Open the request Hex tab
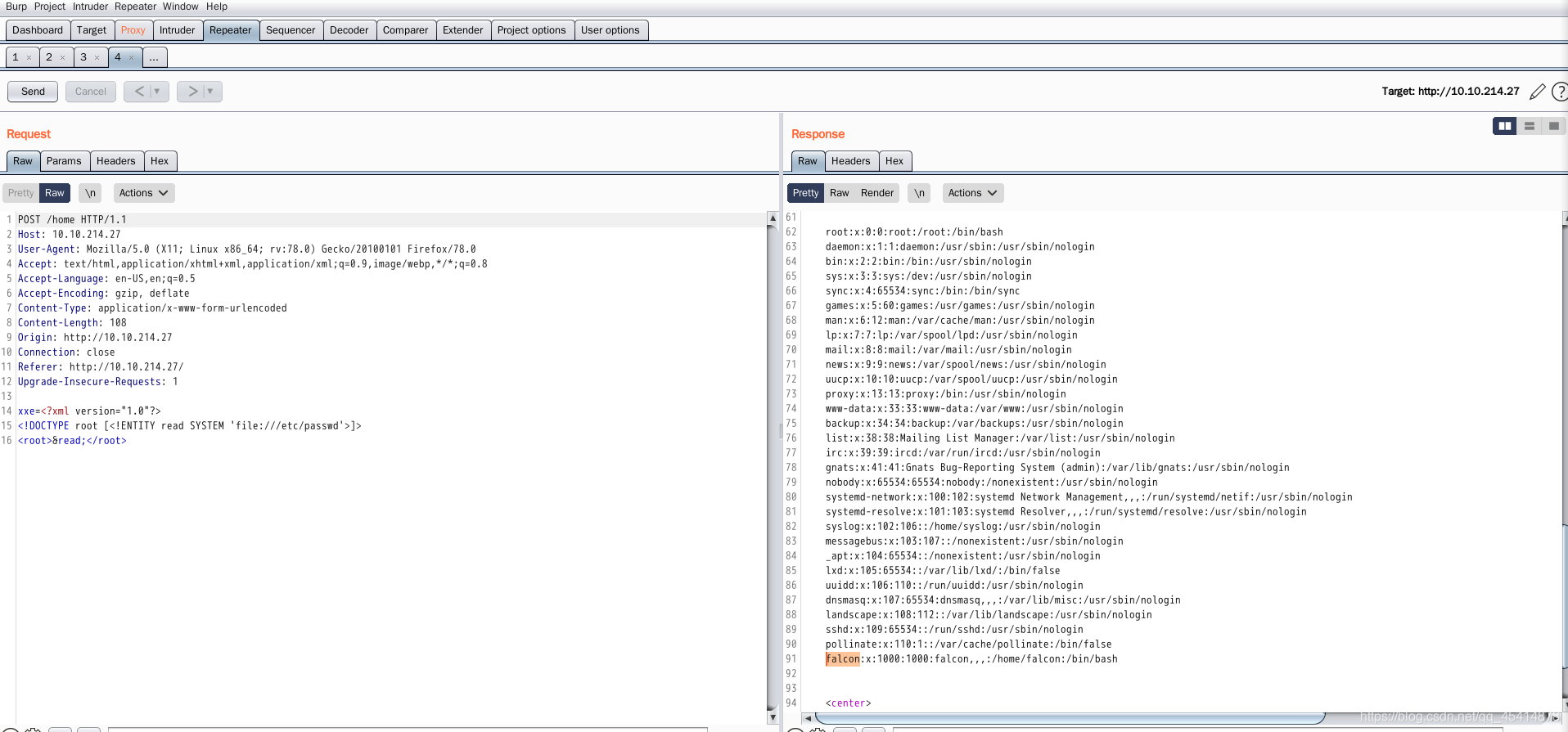 pyautogui.click(x=160, y=161)
